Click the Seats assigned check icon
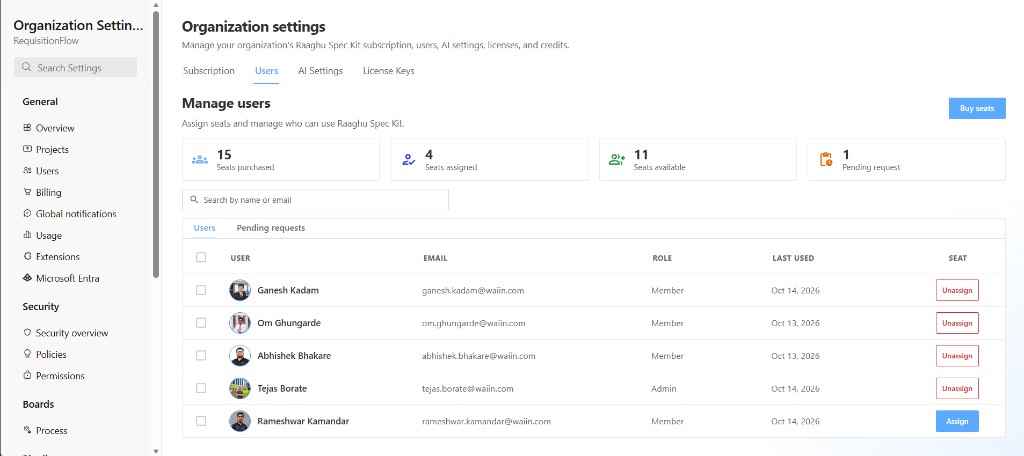 coord(409,159)
